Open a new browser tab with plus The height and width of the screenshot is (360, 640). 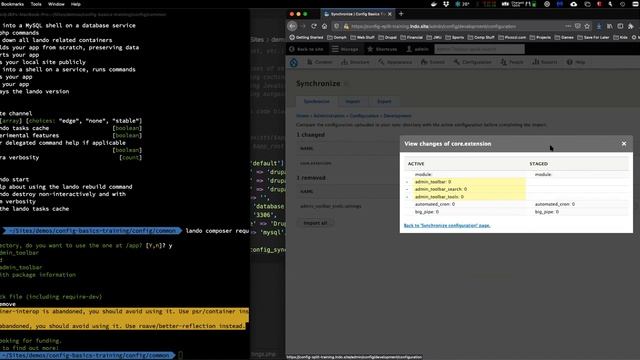tap(401, 14)
